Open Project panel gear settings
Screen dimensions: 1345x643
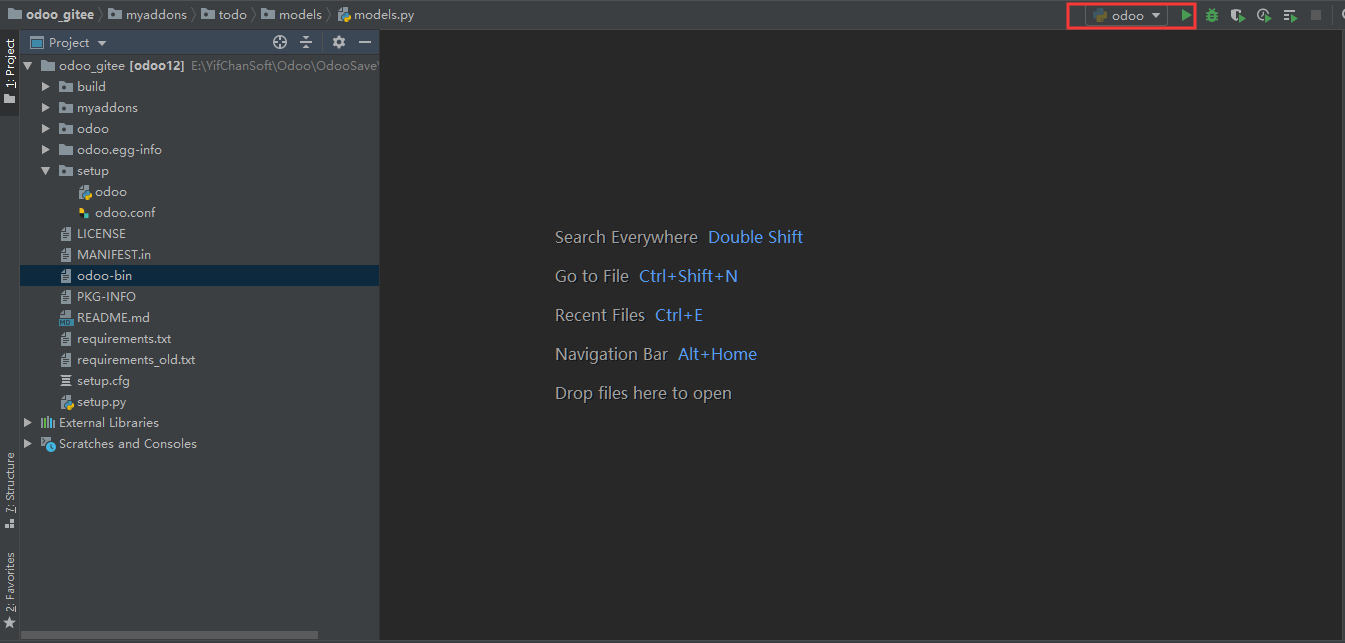339,42
